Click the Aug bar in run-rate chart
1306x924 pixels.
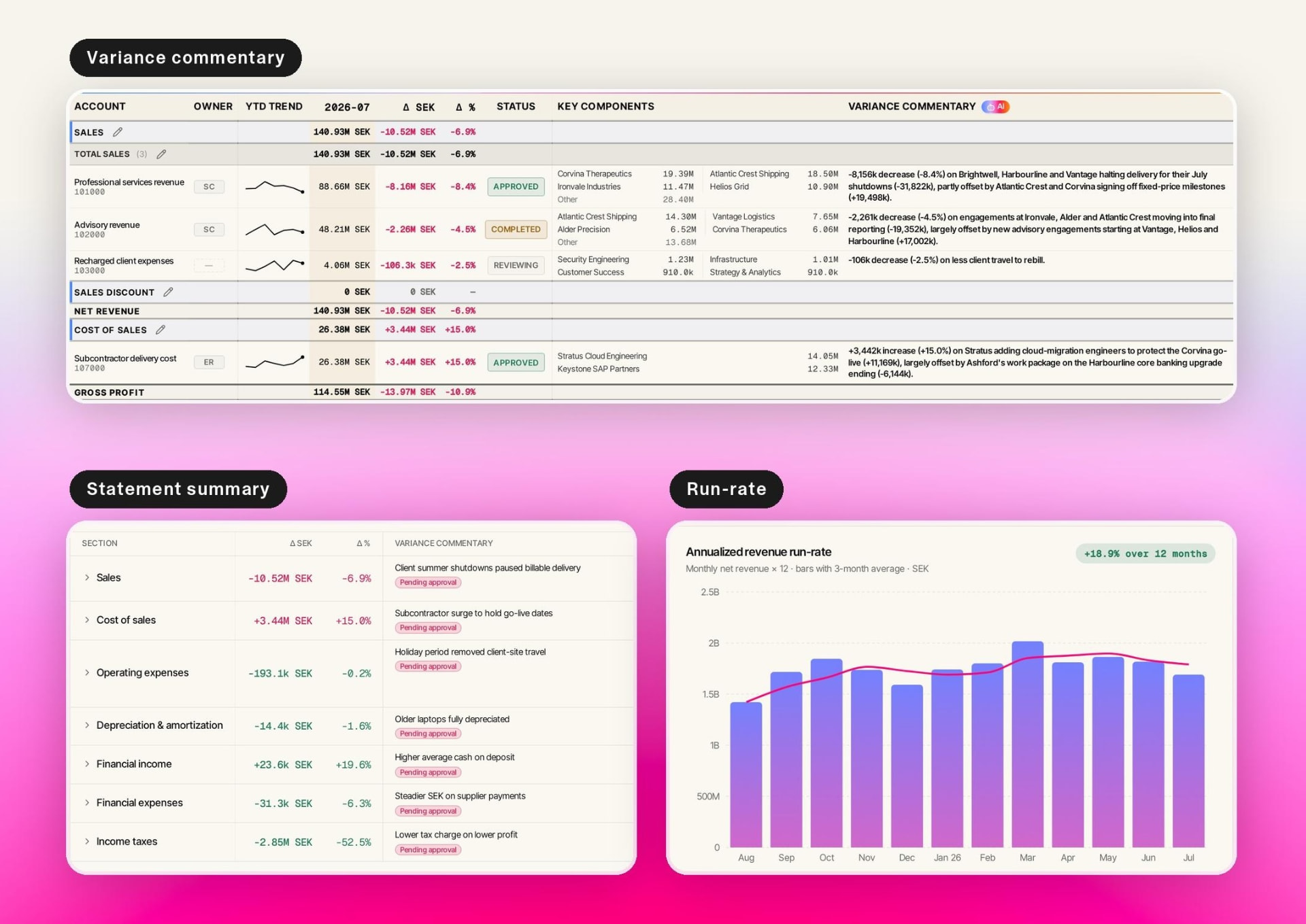tap(746, 774)
